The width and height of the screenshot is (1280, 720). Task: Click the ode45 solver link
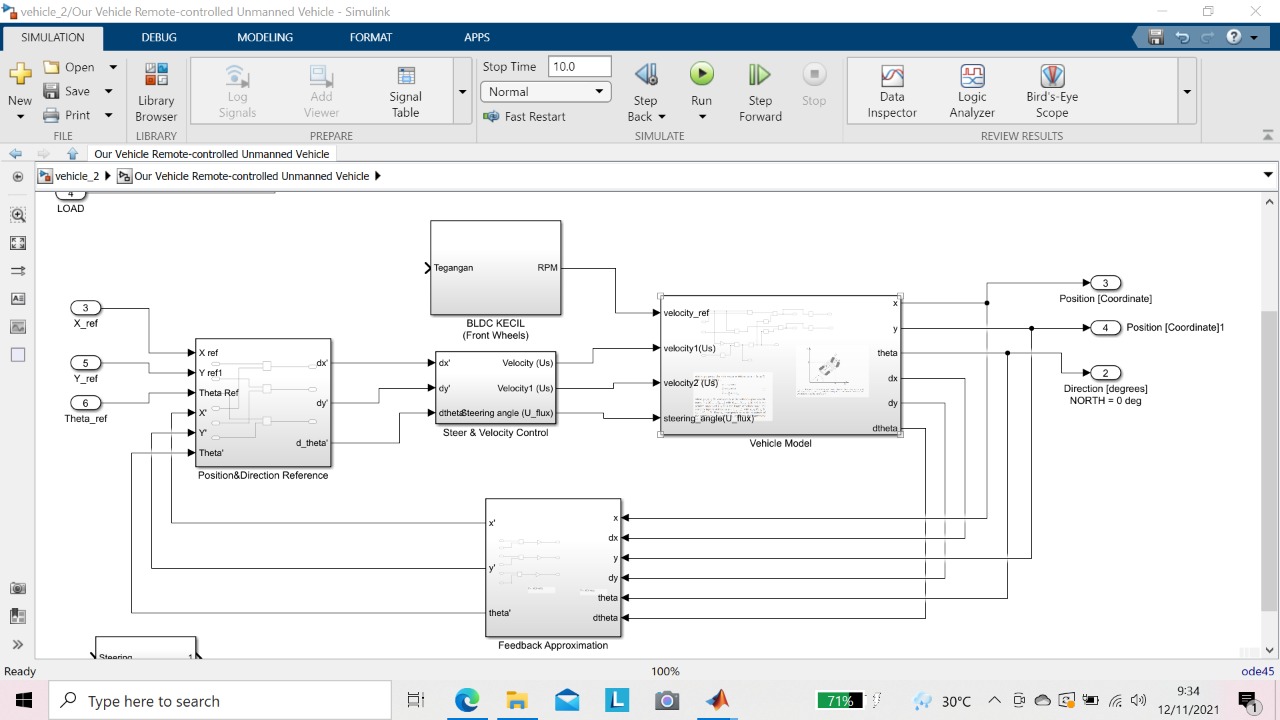coord(1257,671)
